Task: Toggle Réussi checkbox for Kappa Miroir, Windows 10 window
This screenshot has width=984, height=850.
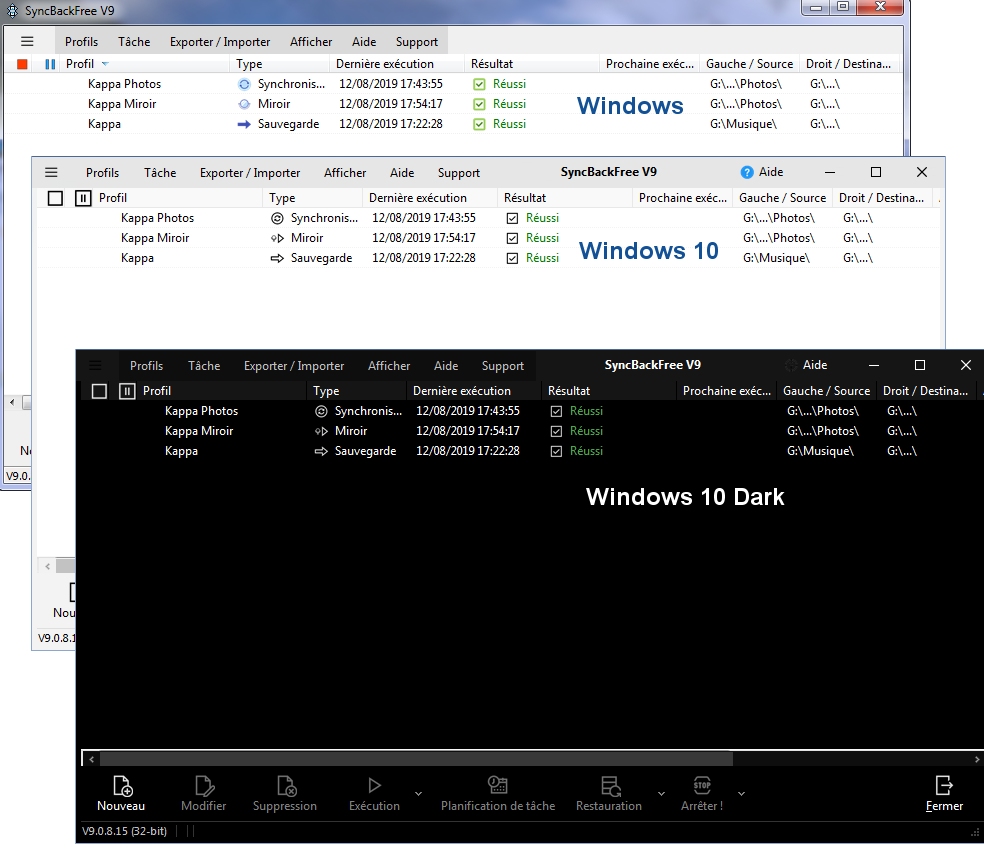Action: (512, 239)
